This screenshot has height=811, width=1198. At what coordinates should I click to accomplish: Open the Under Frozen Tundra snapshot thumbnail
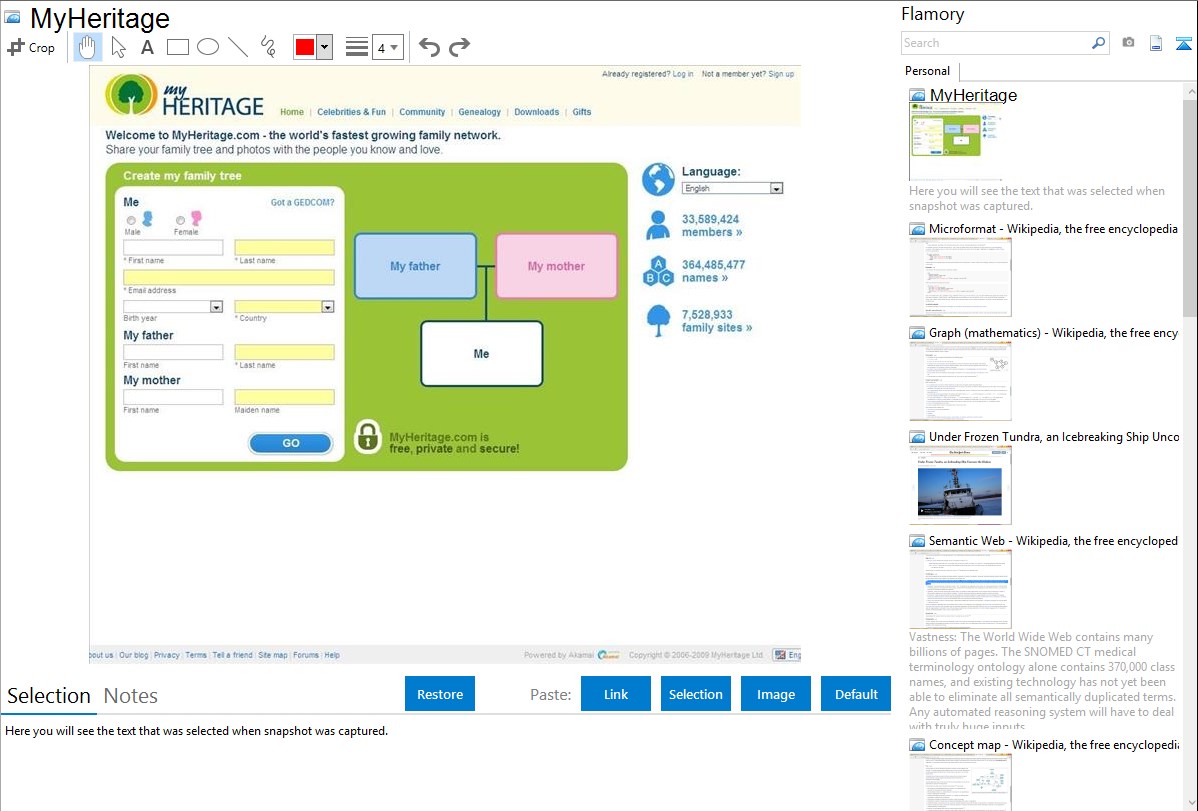[x=960, y=485]
